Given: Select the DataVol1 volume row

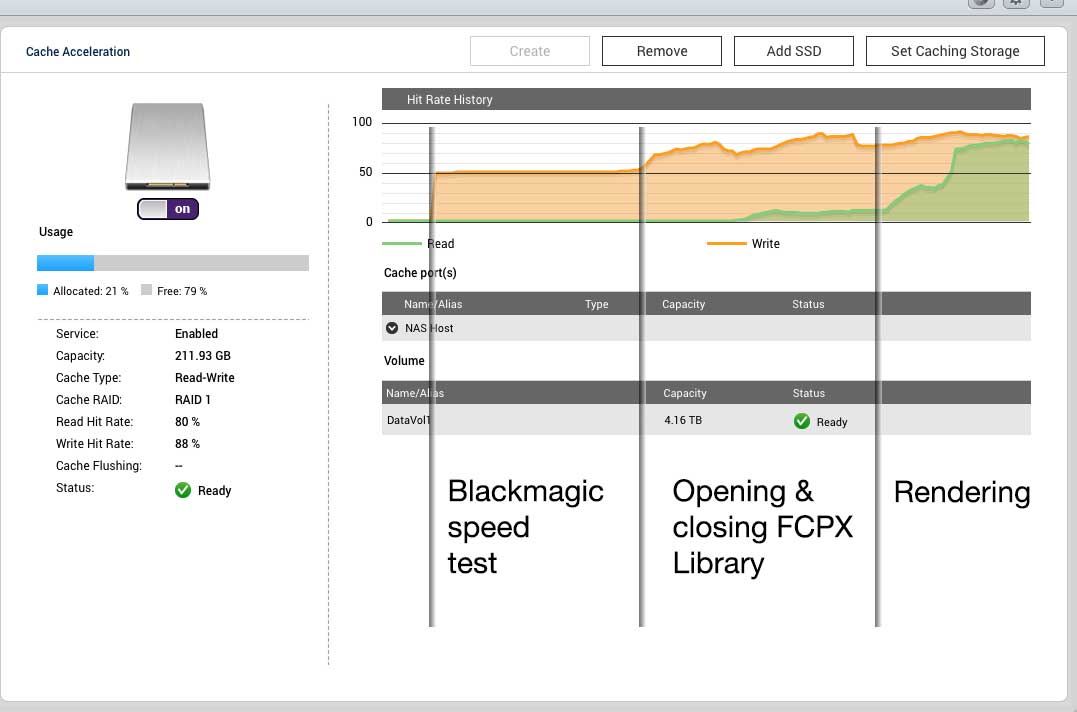Looking at the screenshot, I should click(x=706, y=420).
